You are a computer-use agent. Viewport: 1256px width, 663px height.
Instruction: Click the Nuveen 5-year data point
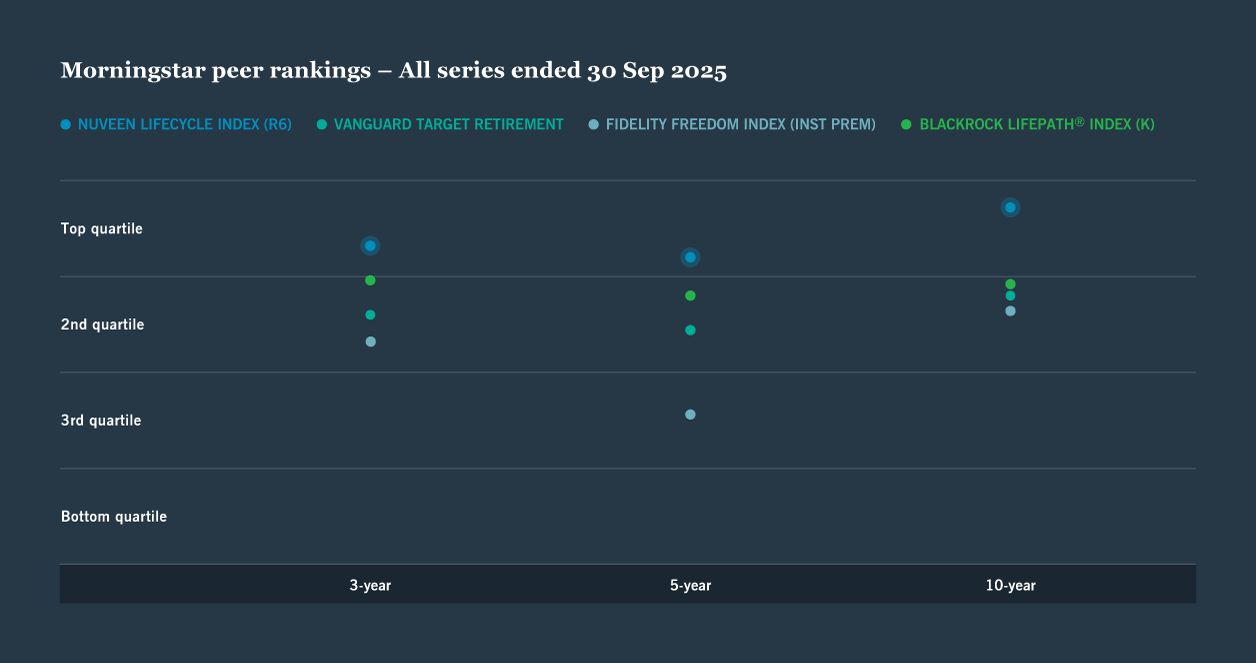pyautogui.click(x=690, y=257)
